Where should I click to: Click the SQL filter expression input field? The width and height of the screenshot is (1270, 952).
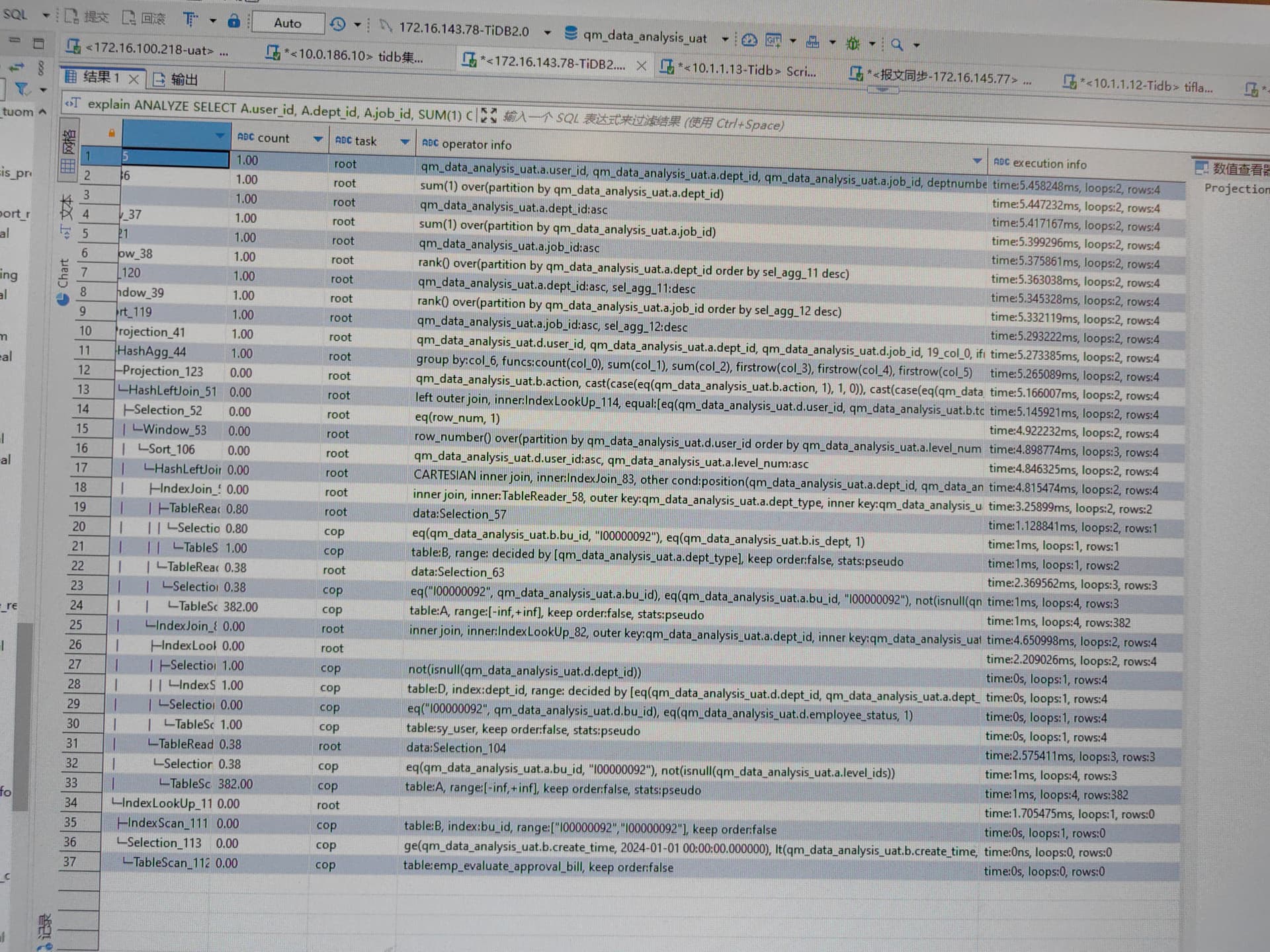click(642, 121)
